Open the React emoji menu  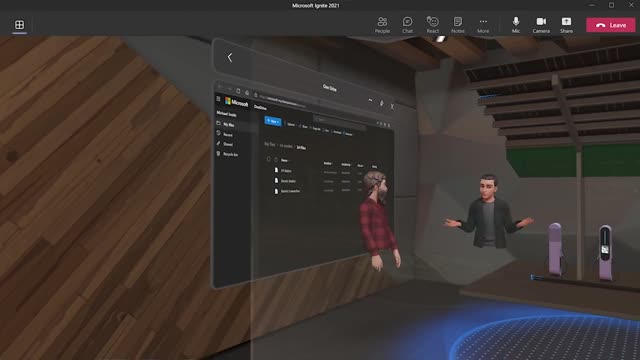click(x=432, y=25)
